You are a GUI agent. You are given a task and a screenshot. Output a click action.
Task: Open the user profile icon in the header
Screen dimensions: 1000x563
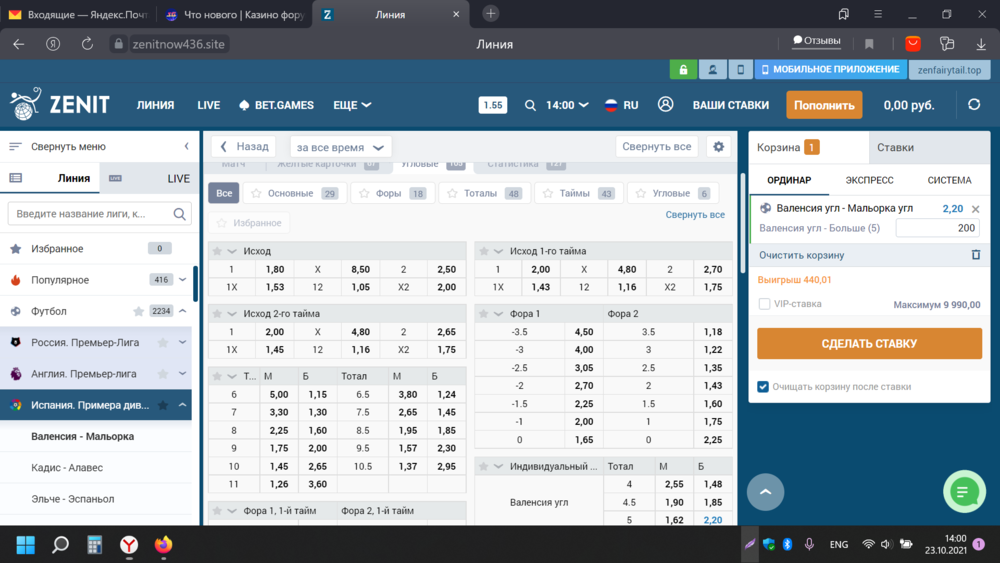[665, 105]
